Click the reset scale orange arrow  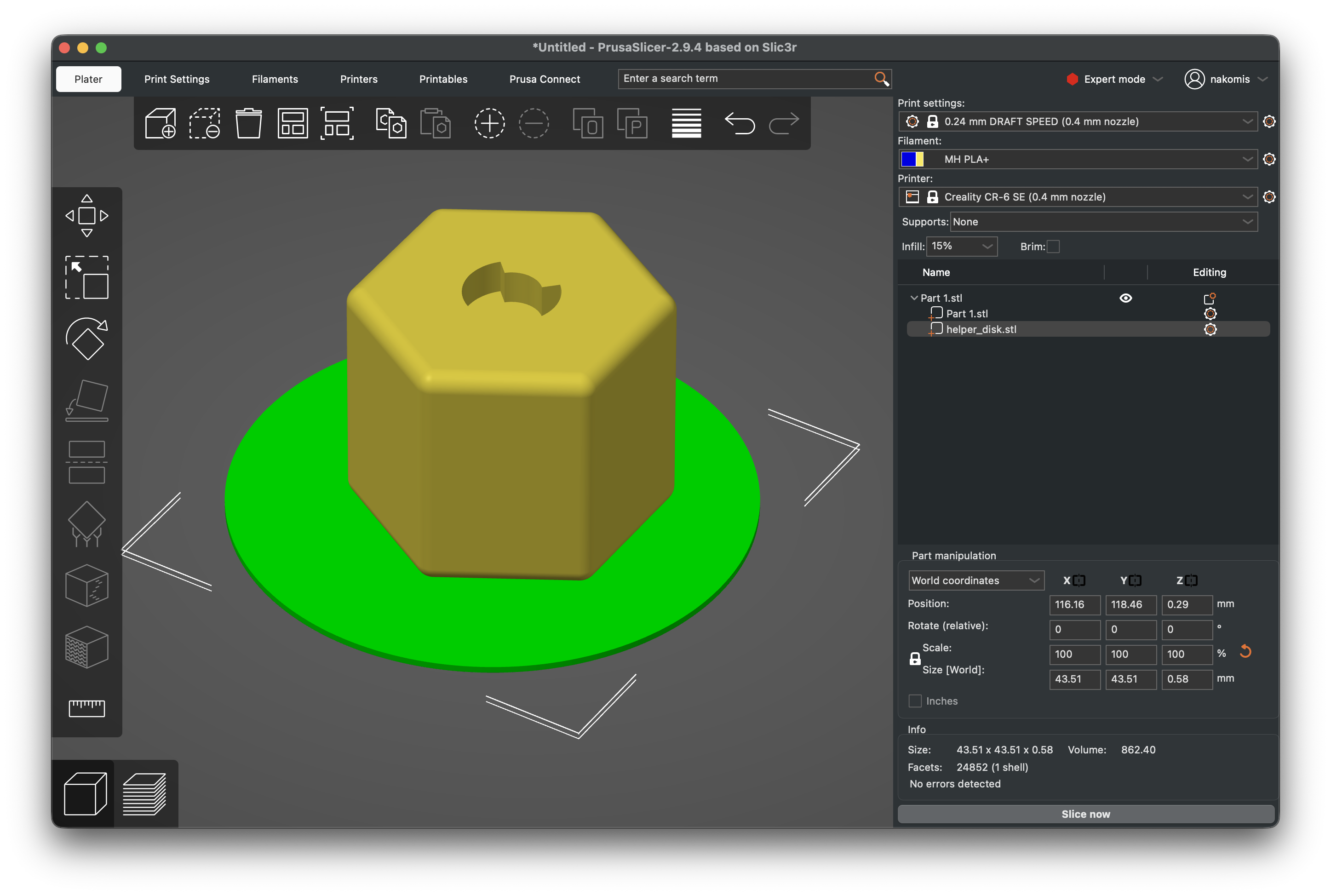1245,651
